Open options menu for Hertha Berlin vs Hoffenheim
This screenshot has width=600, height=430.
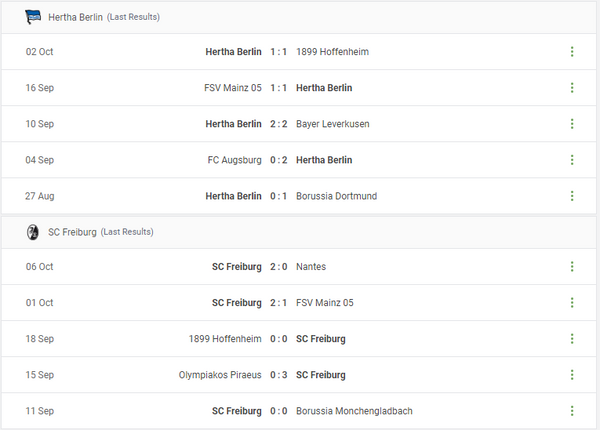[572, 52]
